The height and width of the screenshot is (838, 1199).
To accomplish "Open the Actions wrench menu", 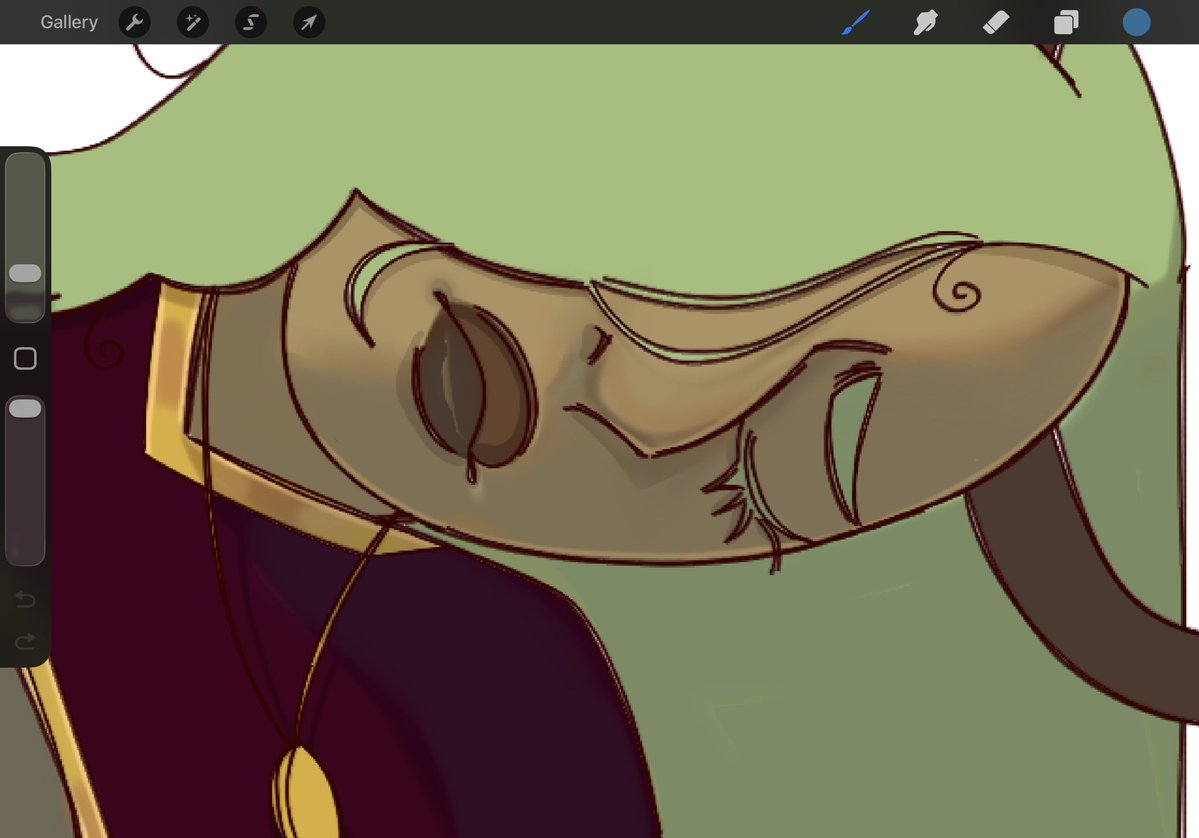I will [135, 22].
